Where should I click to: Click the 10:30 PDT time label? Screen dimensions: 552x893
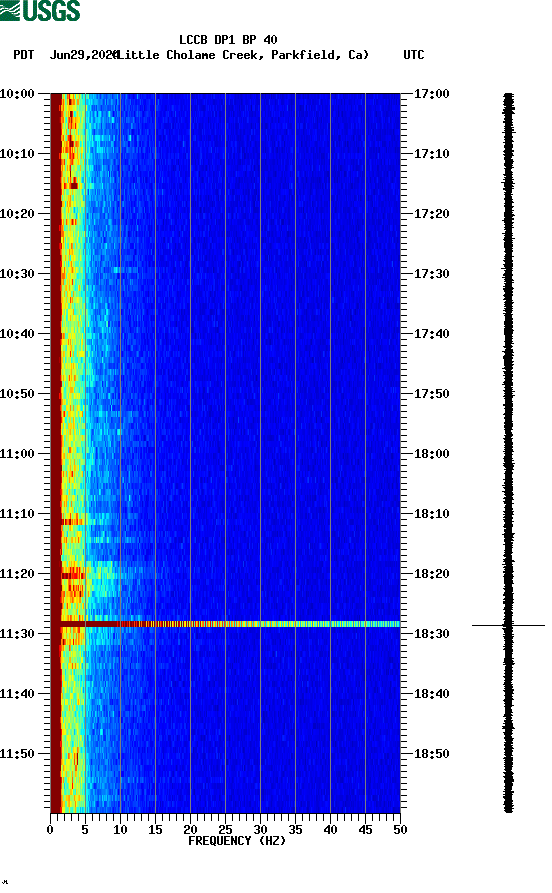pos(17,273)
